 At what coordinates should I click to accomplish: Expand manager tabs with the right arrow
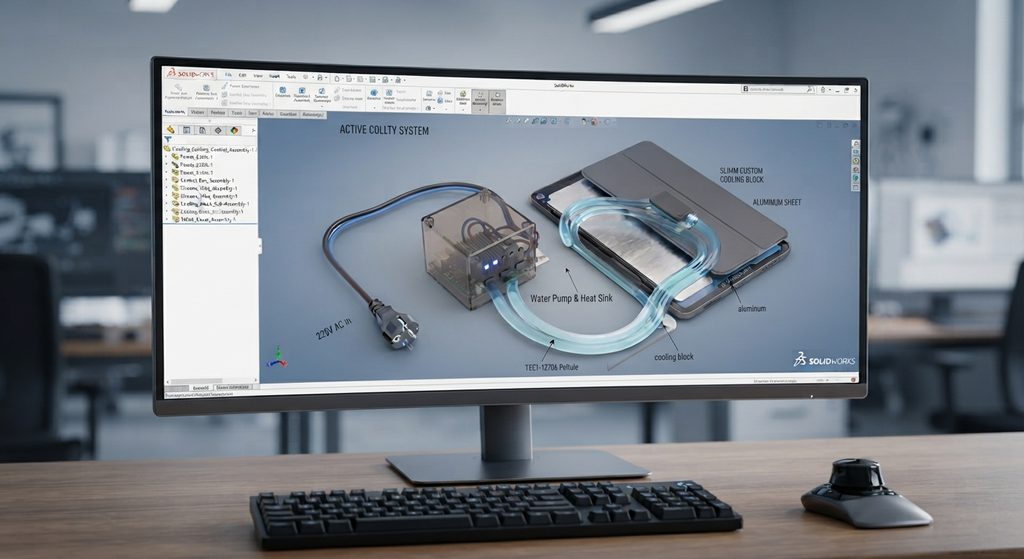point(253,131)
